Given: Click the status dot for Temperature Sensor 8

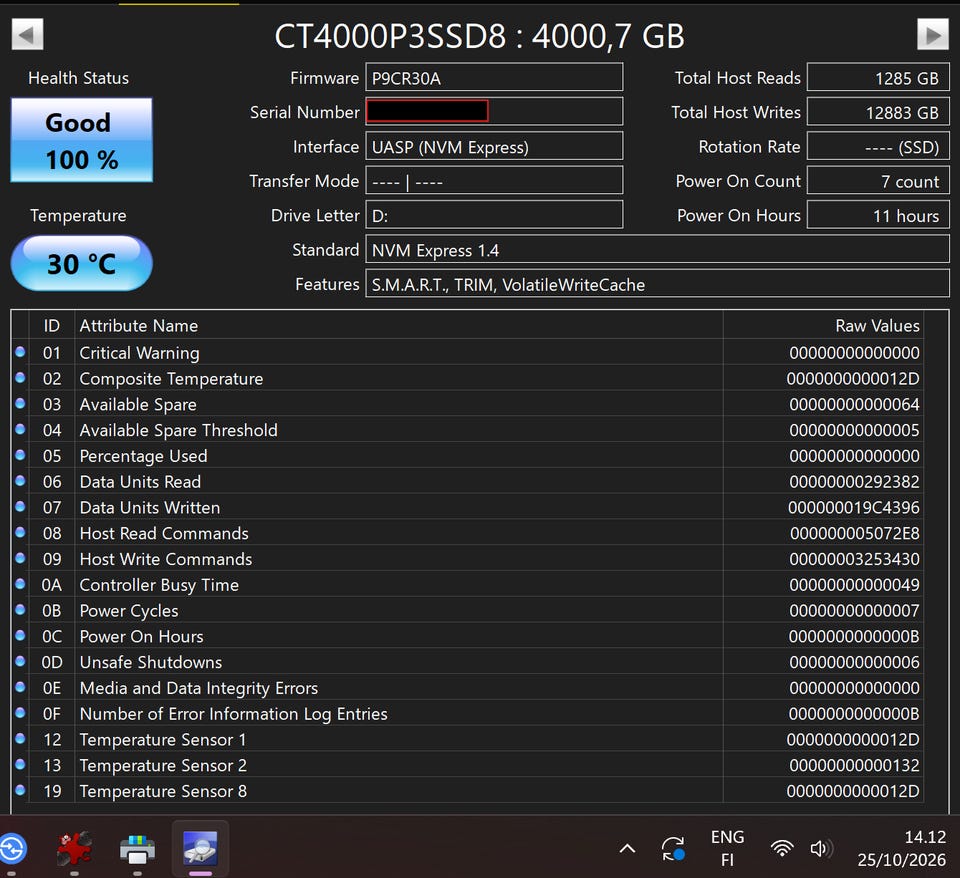Looking at the screenshot, I should click(20, 790).
